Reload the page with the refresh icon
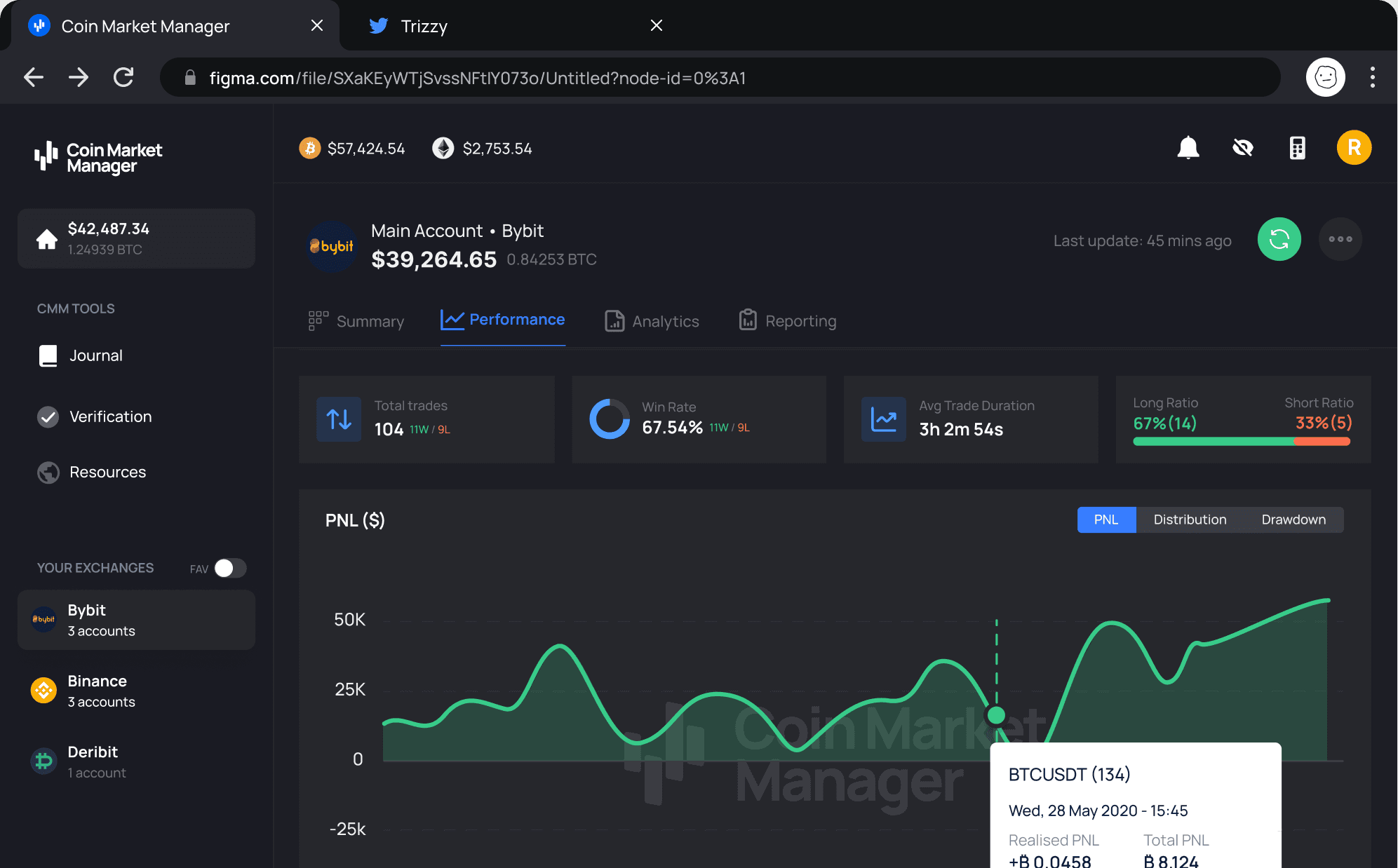The width and height of the screenshot is (1398, 868). point(123,77)
